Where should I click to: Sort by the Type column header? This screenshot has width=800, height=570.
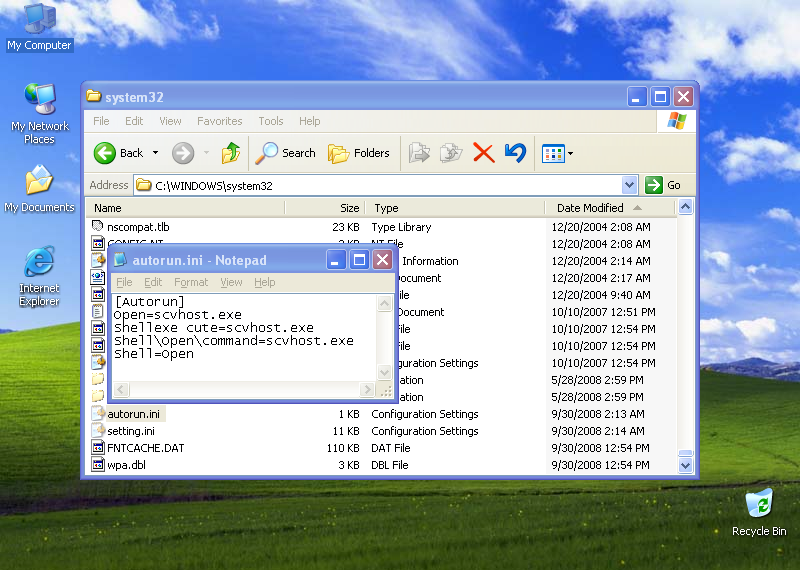coord(456,208)
